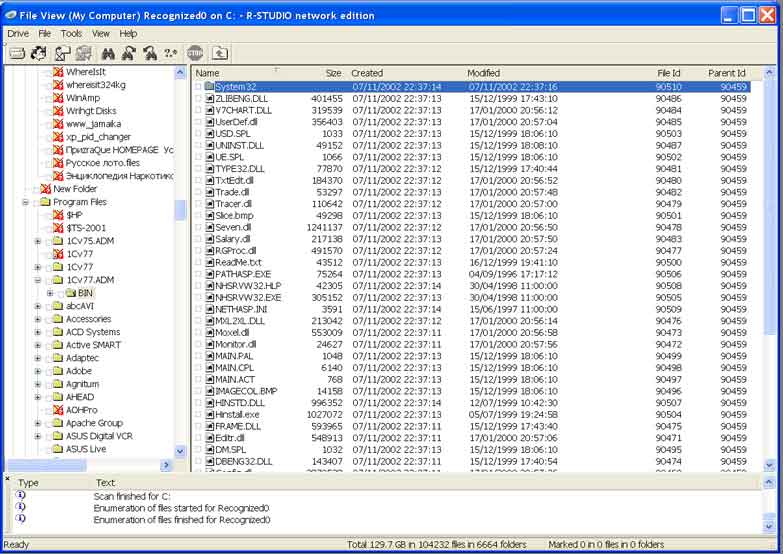Open the Help menu
Image resolution: width=783 pixels, height=554 pixels.
(x=128, y=33)
